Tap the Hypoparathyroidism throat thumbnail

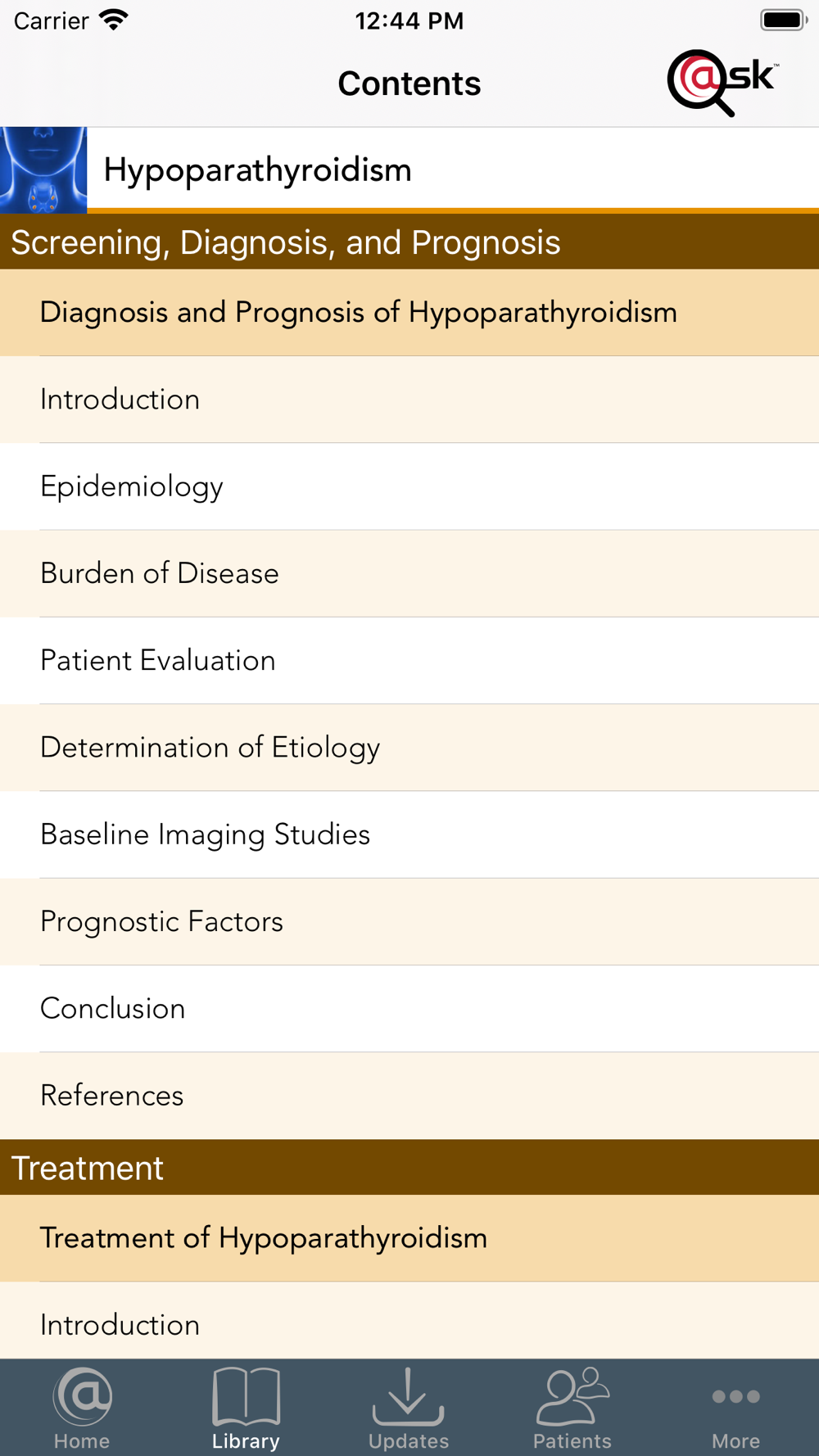click(43, 170)
